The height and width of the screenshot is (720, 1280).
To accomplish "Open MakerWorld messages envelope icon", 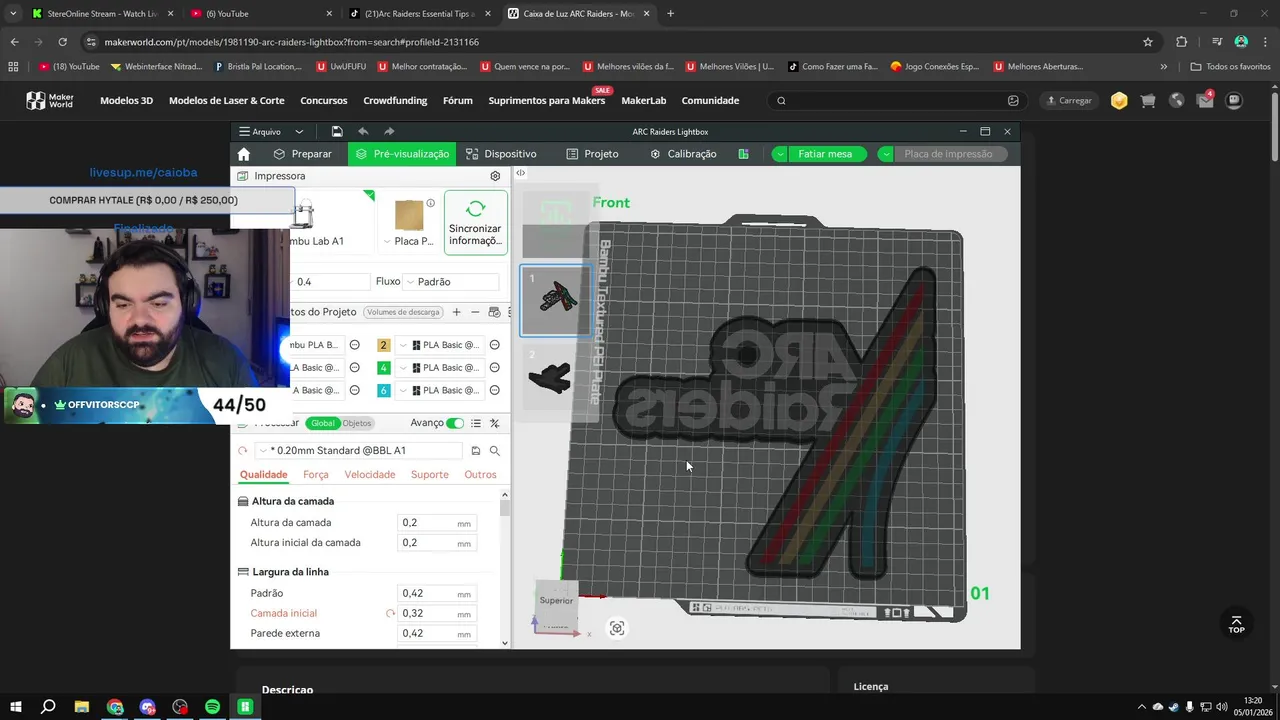I will pyautogui.click(x=1205, y=100).
